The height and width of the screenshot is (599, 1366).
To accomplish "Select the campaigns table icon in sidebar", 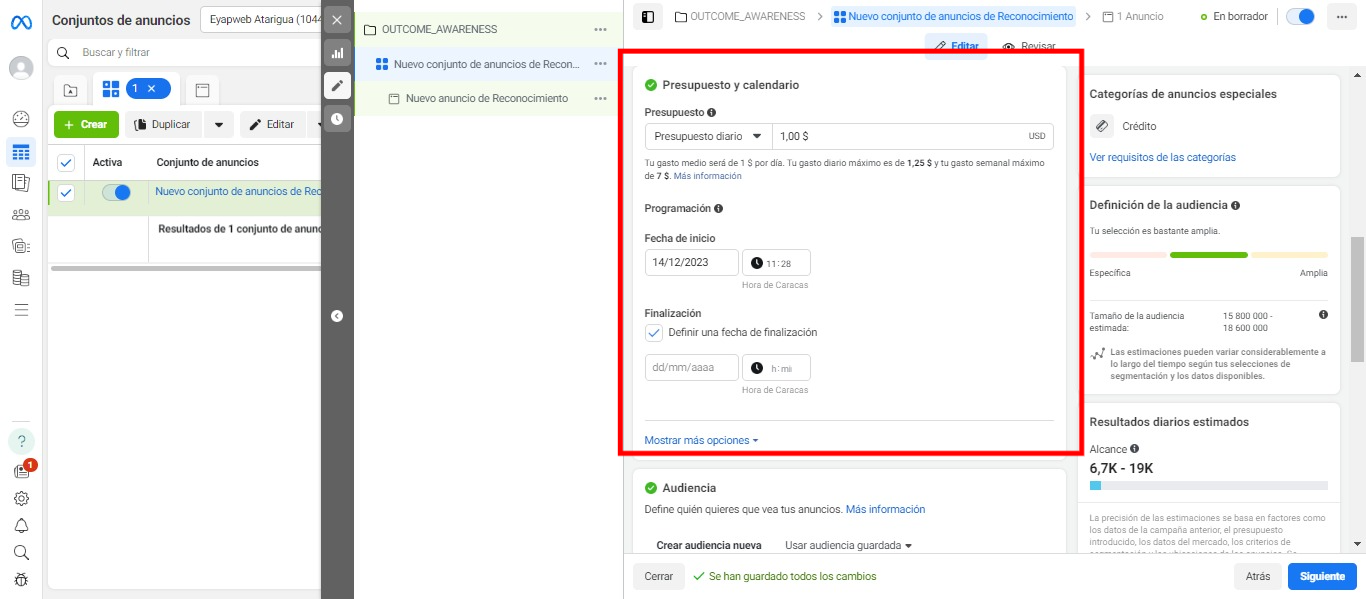I will [21, 152].
